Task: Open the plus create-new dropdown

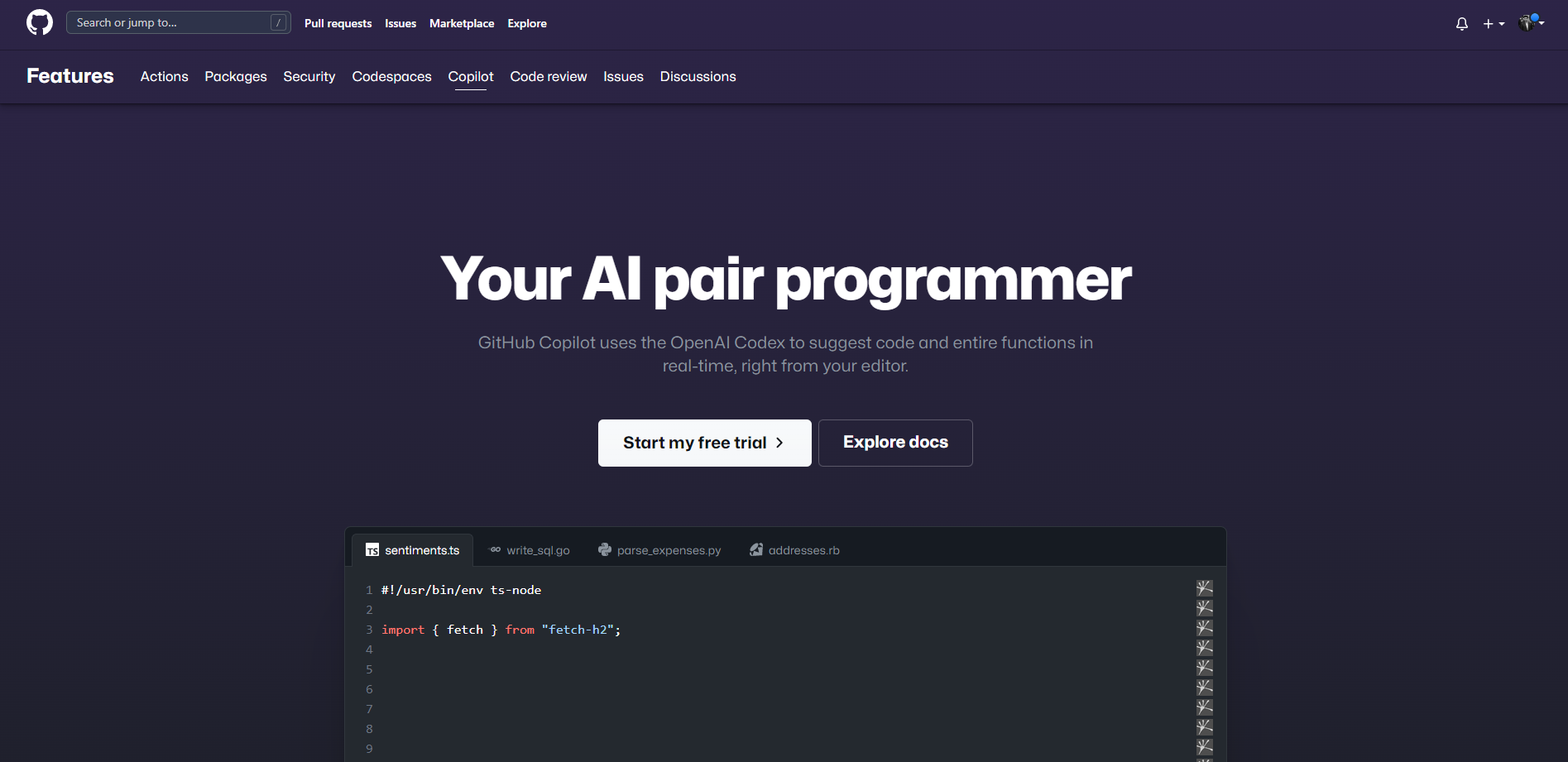Action: tap(1494, 24)
